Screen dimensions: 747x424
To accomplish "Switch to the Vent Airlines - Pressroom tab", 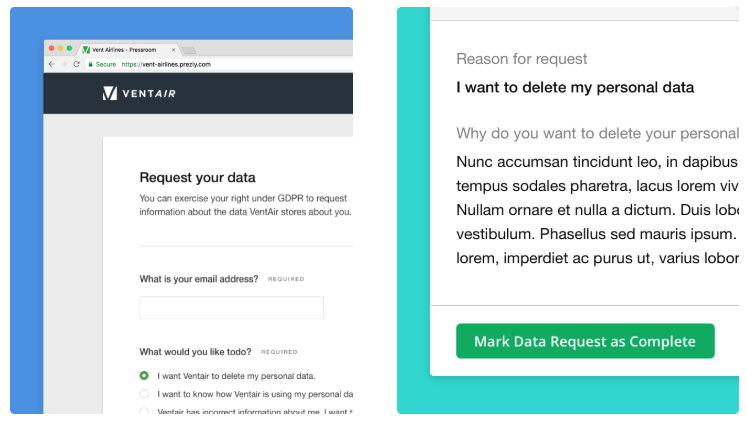I will 124,50.
